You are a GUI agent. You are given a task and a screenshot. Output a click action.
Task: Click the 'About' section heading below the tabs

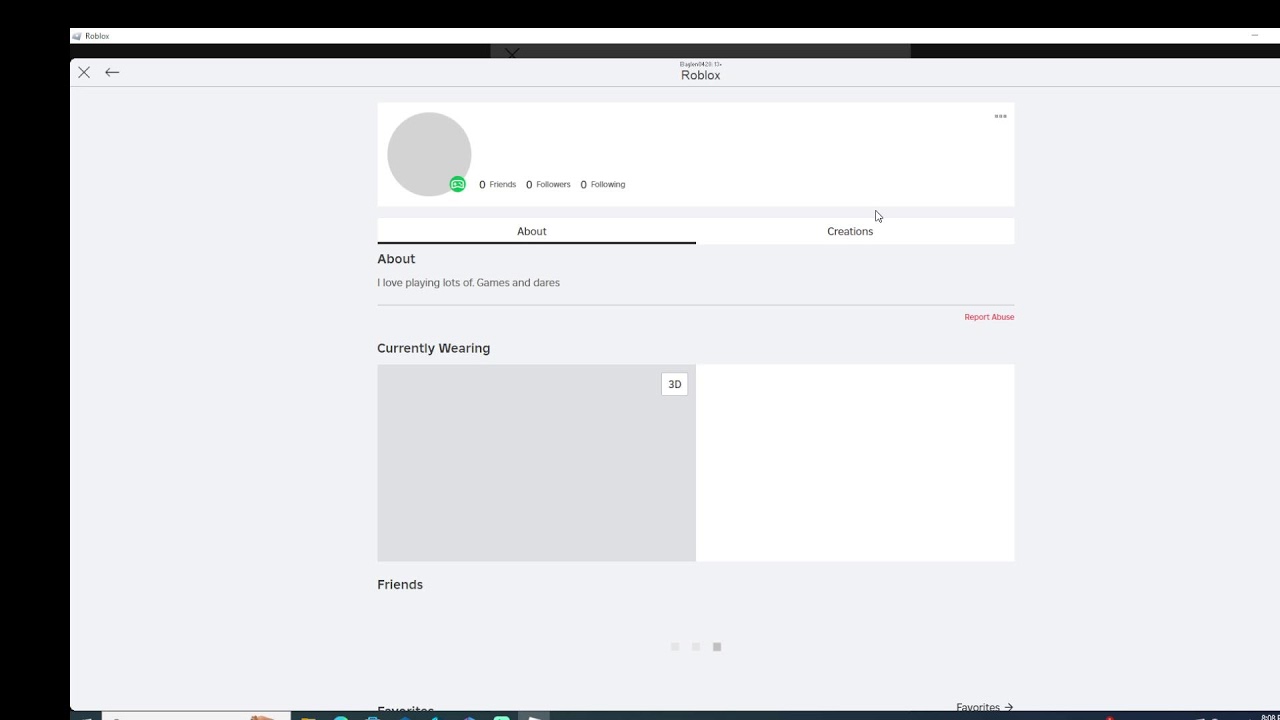click(396, 259)
